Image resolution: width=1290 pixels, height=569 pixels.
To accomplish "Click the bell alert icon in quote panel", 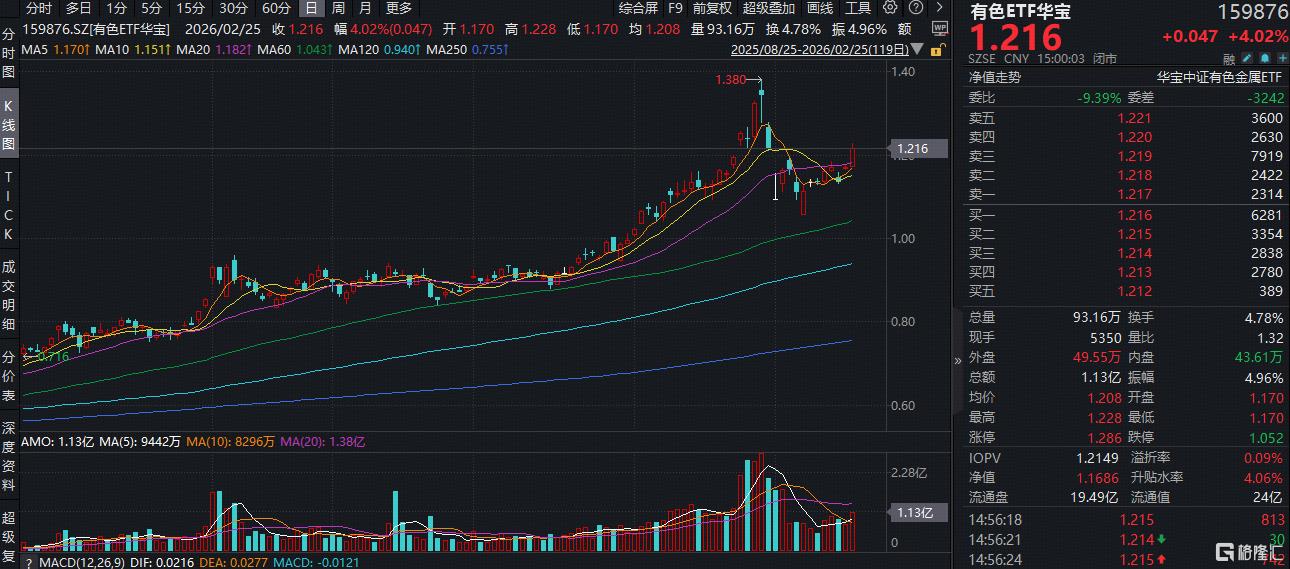I will [1265, 59].
